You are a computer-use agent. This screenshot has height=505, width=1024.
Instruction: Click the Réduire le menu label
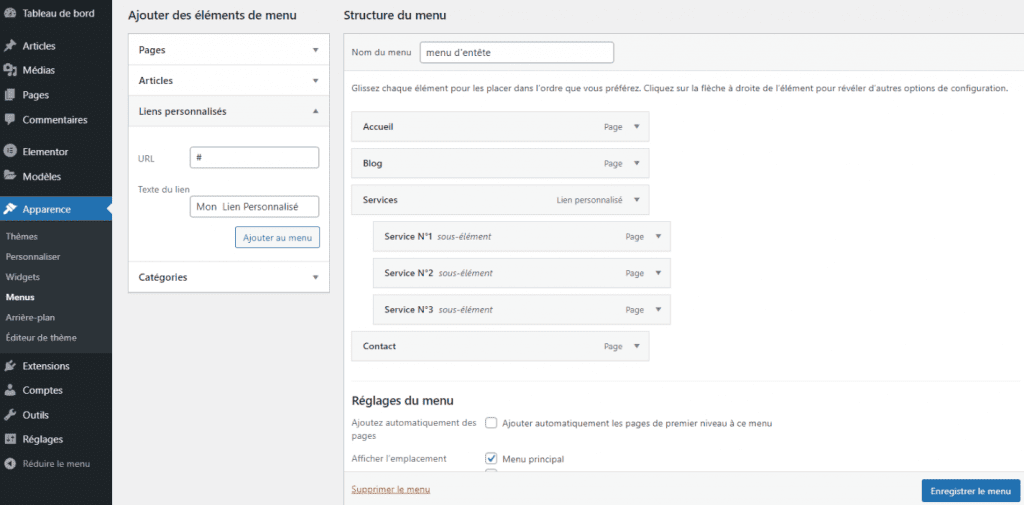[x=56, y=464]
